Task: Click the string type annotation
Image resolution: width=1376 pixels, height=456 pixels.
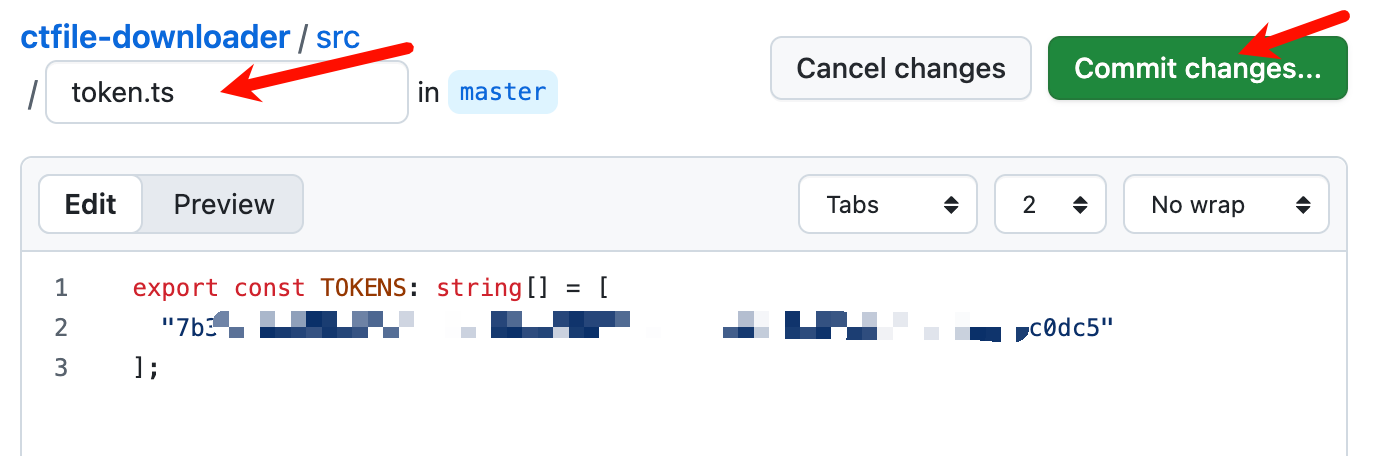Action: point(473,289)
